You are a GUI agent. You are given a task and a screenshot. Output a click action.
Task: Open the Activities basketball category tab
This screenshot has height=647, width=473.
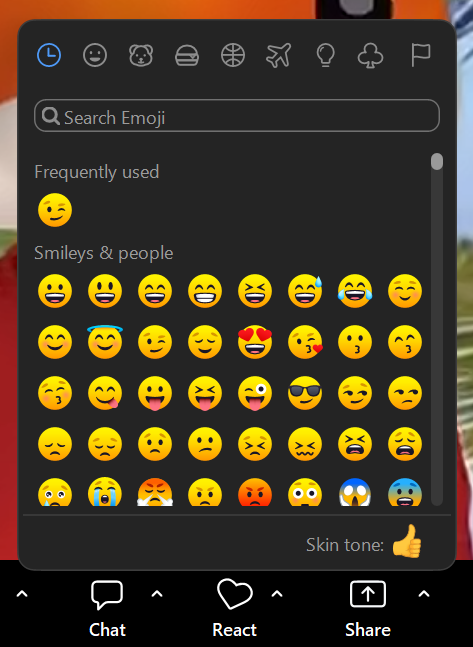pyautogui.click(x=233, y=55)
